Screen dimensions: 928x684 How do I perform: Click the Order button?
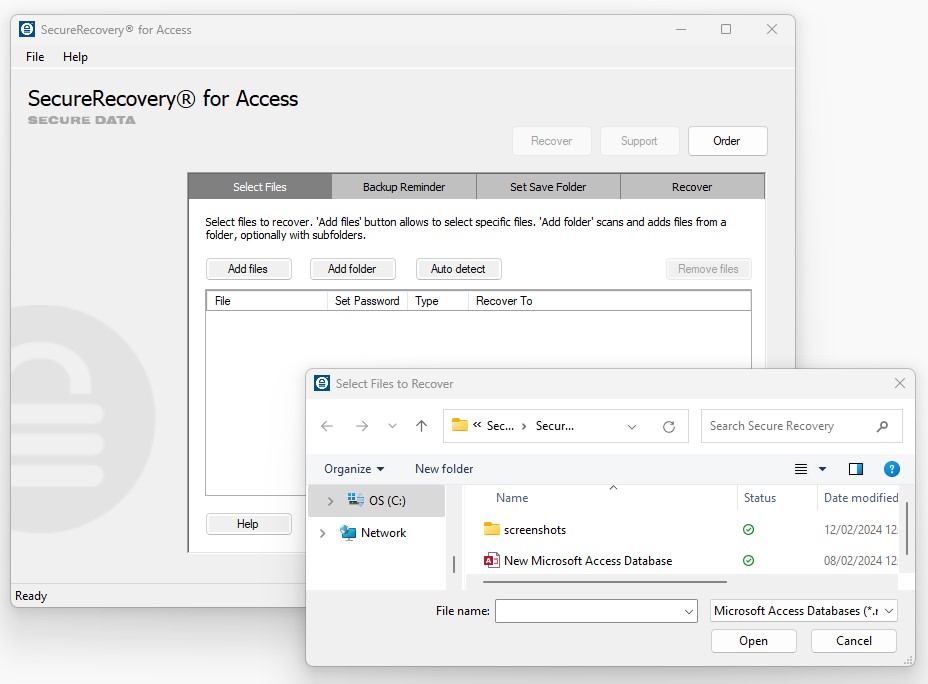pyautogui.click(x=727, y=141)
